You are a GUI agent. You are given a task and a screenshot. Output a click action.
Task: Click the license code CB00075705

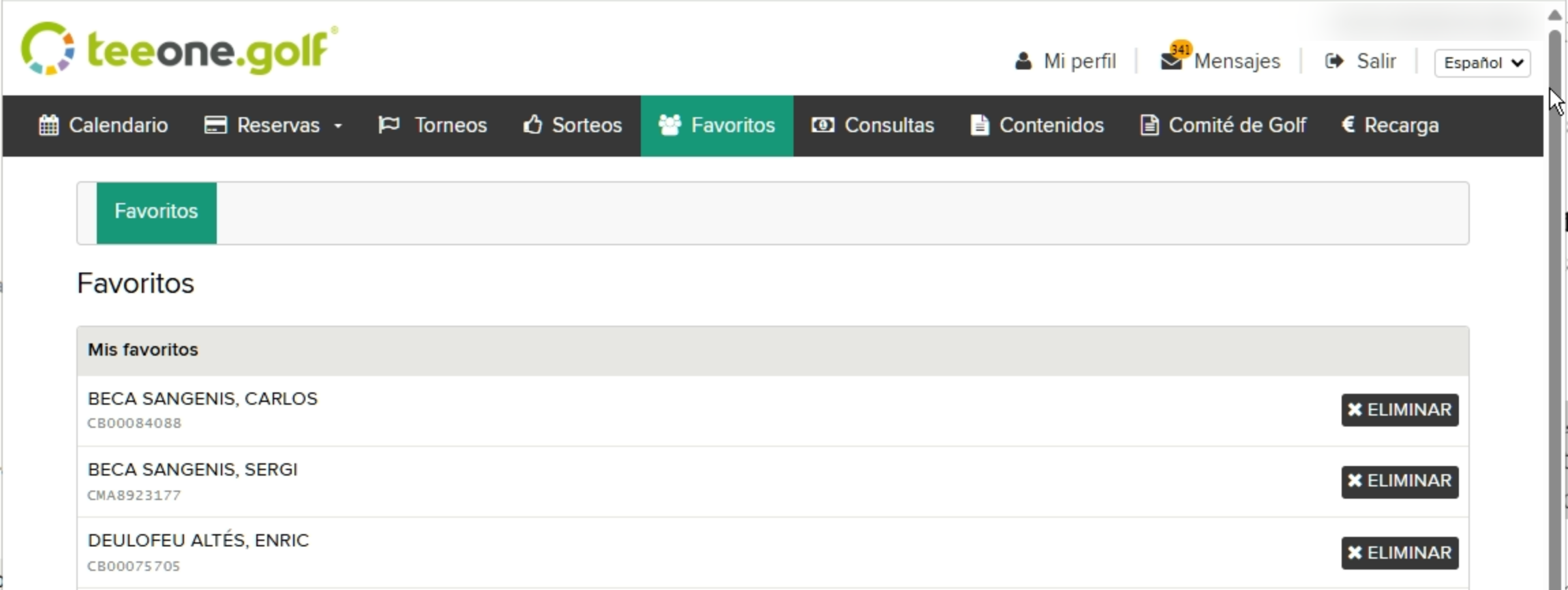coord(134,566)
